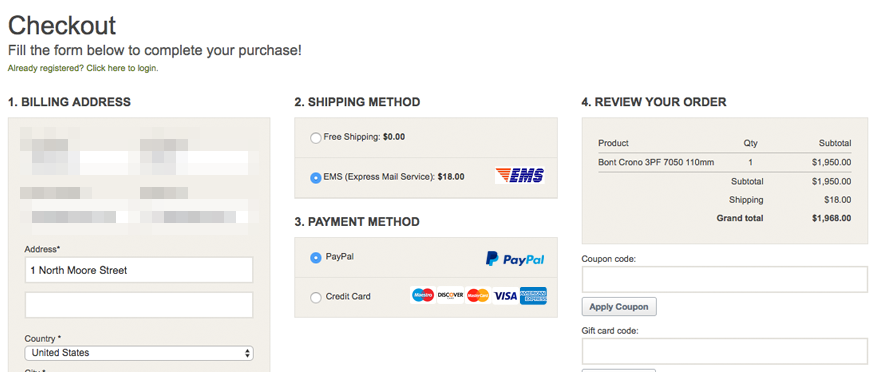Click the EMS shipping logo
This screenshot has height=372, width=881.
pos(520,176)
